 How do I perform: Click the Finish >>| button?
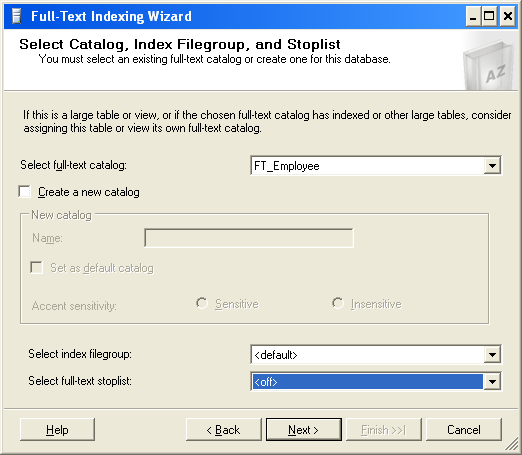[x=384, y=430]
